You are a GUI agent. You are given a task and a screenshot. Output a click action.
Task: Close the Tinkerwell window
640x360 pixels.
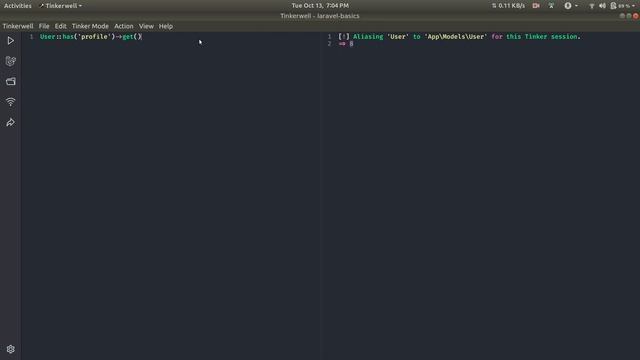coord(636,16)
